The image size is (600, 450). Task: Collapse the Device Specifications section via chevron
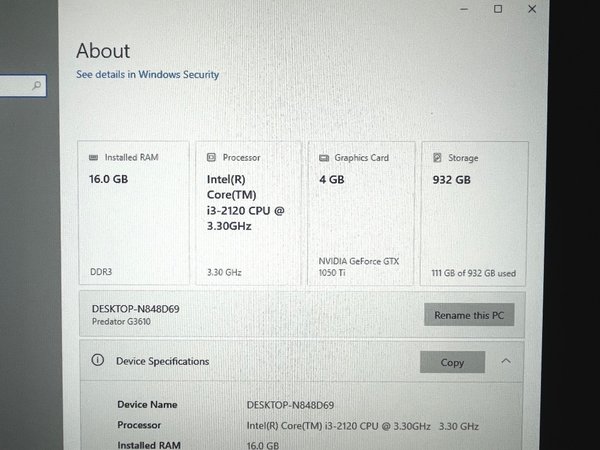click(x=506, y=361)
